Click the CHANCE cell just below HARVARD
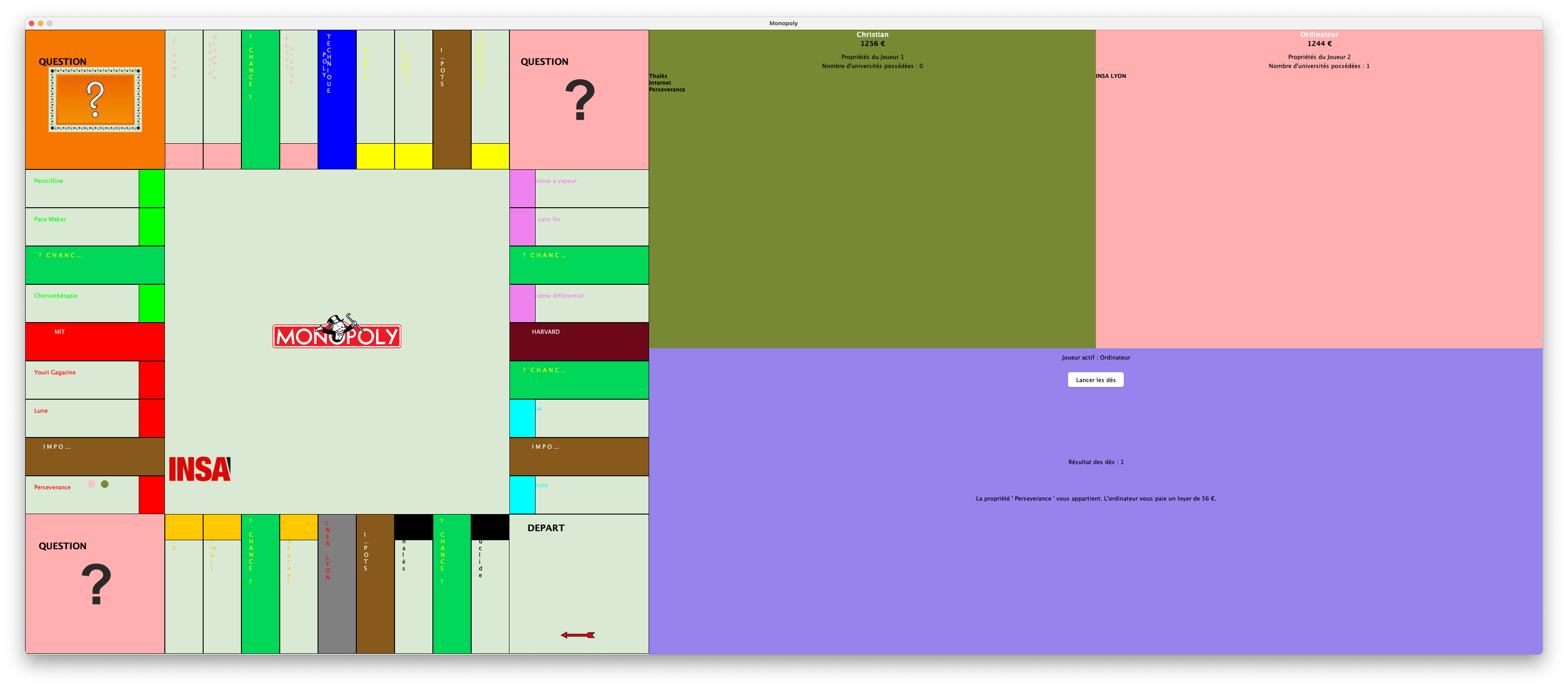 click(x=579, y=380)
